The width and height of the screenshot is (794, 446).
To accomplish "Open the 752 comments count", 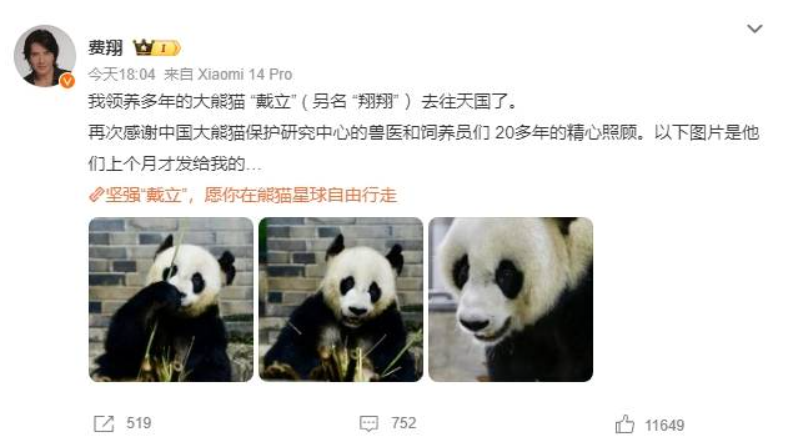I will pyautogui.click(x=404, y=423).
